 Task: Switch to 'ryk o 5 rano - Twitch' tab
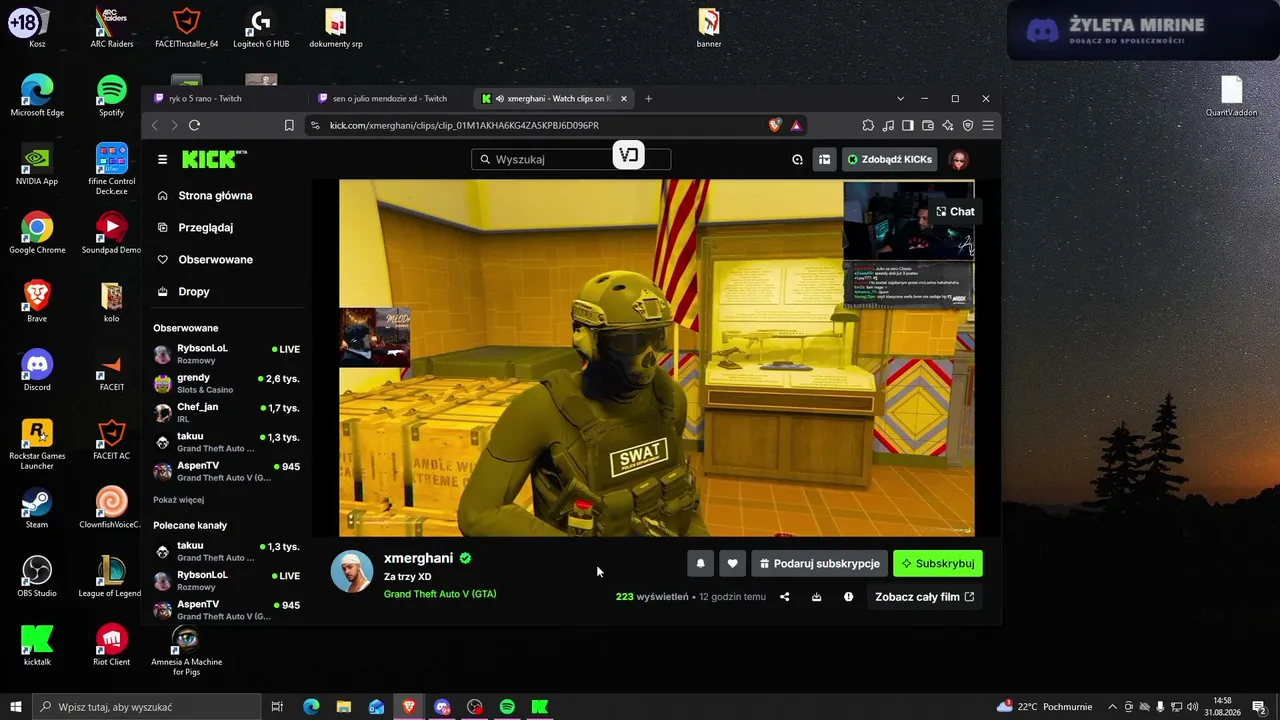[225, 99]
